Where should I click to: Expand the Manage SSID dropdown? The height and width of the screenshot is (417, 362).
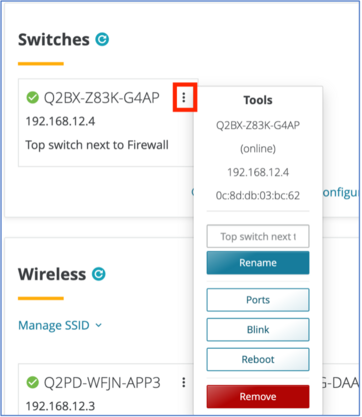(60, 325)
